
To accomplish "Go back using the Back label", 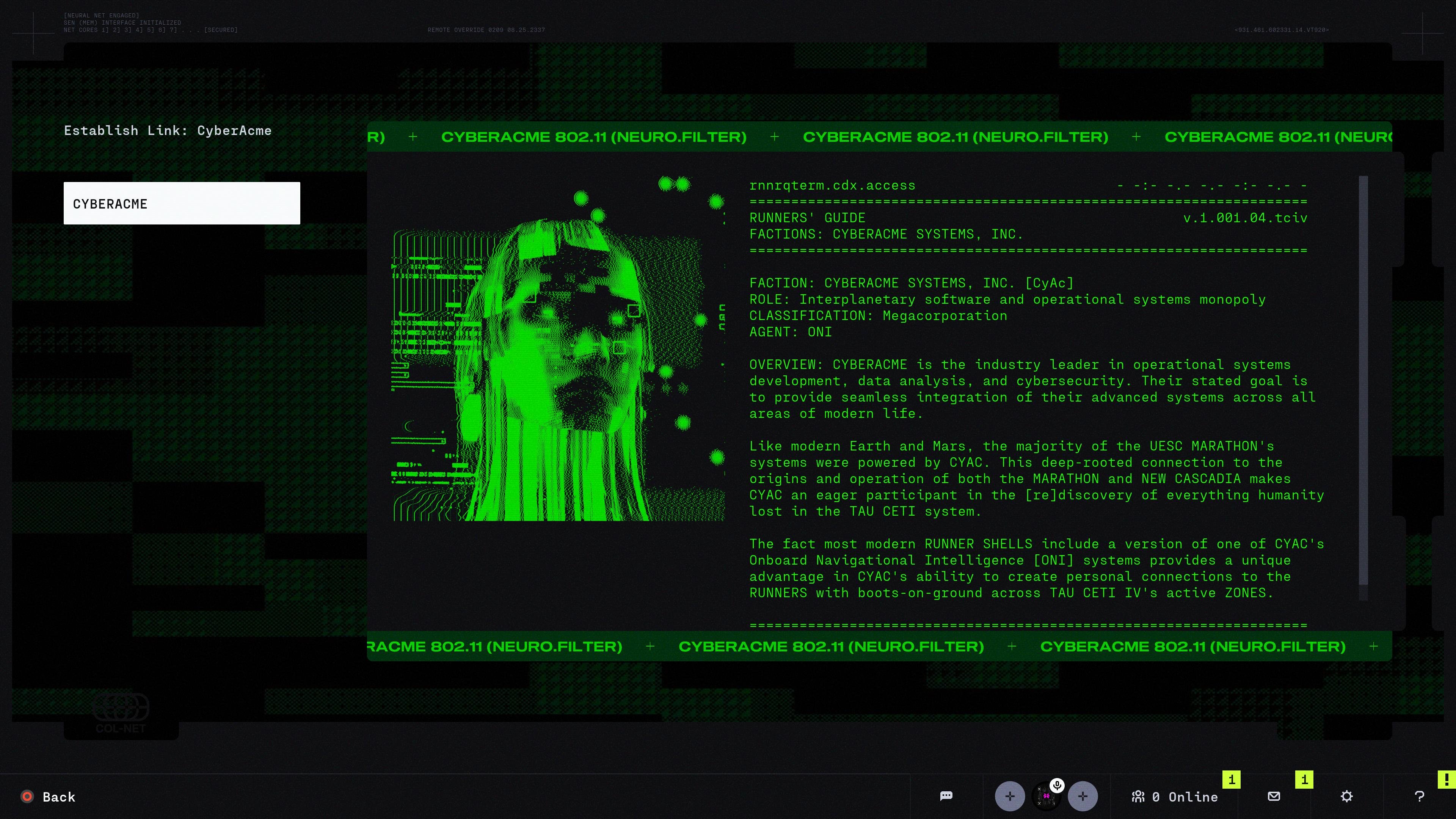I will pos(59,797).
